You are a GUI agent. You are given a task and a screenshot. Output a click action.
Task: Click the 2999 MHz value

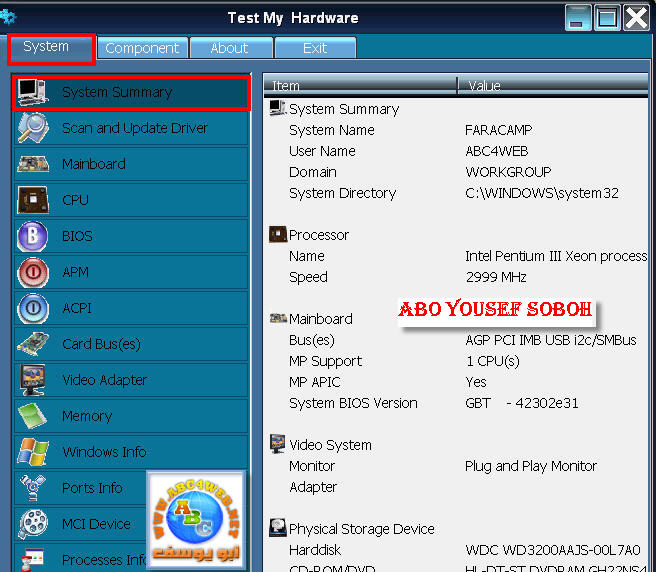tap(496, 277)
